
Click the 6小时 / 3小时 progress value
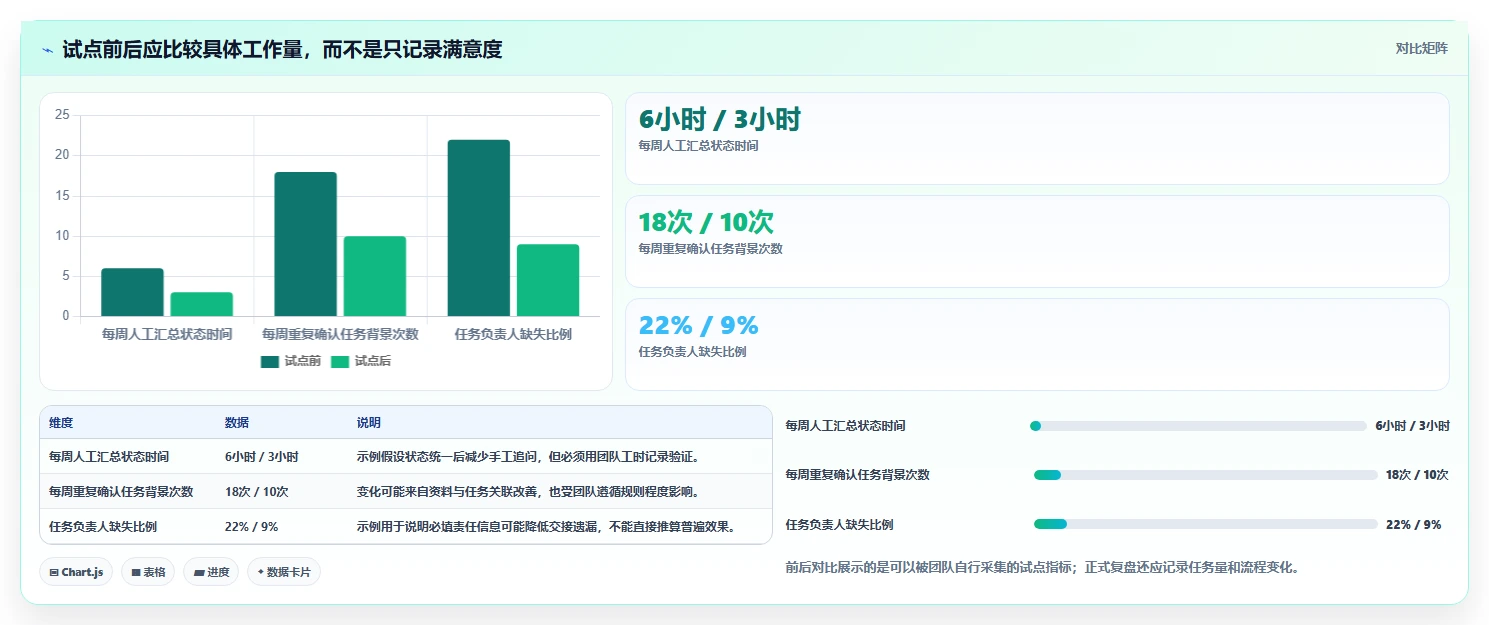[x=1412, y=426]
